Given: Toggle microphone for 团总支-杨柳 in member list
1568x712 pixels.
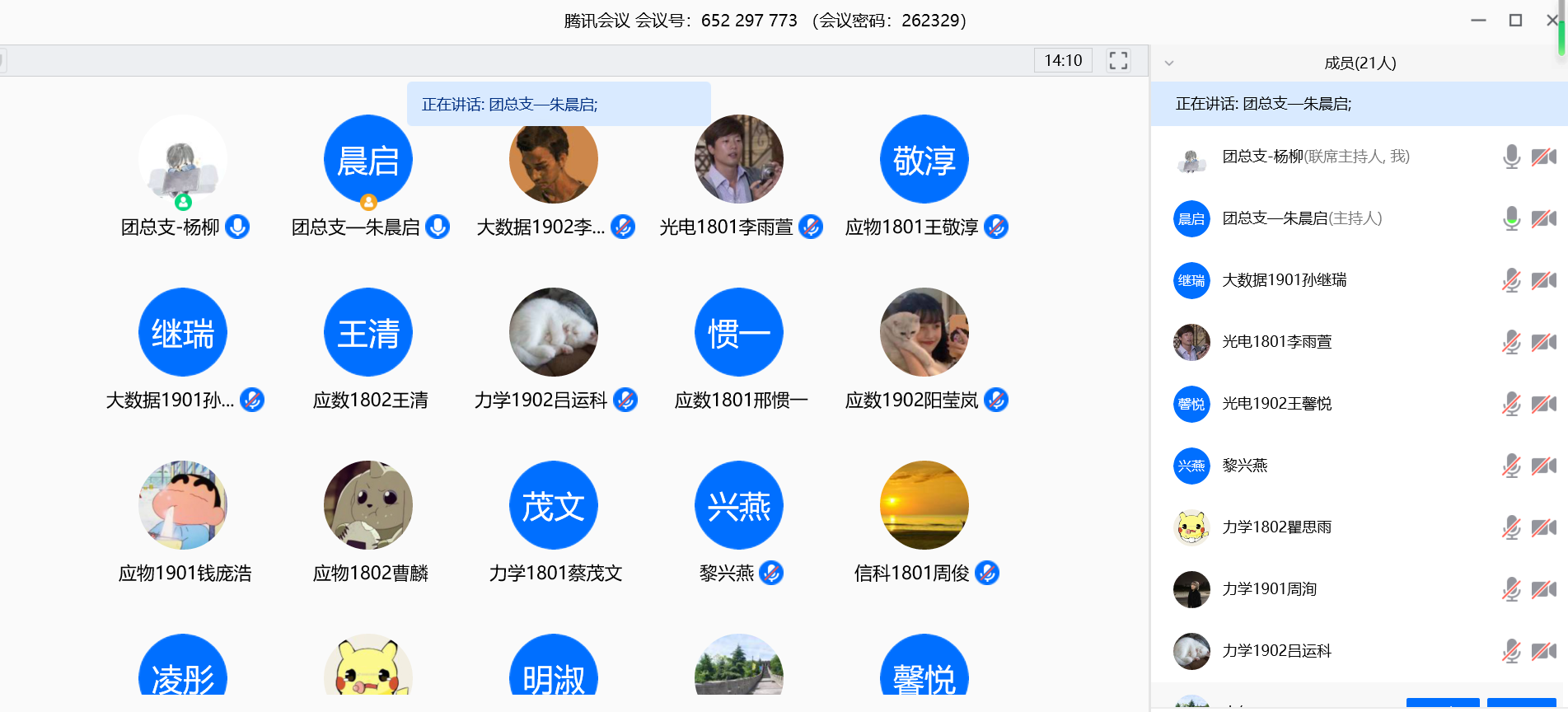Looking at the screenshot, I should pyautogui.click(x=1511, y=157).
